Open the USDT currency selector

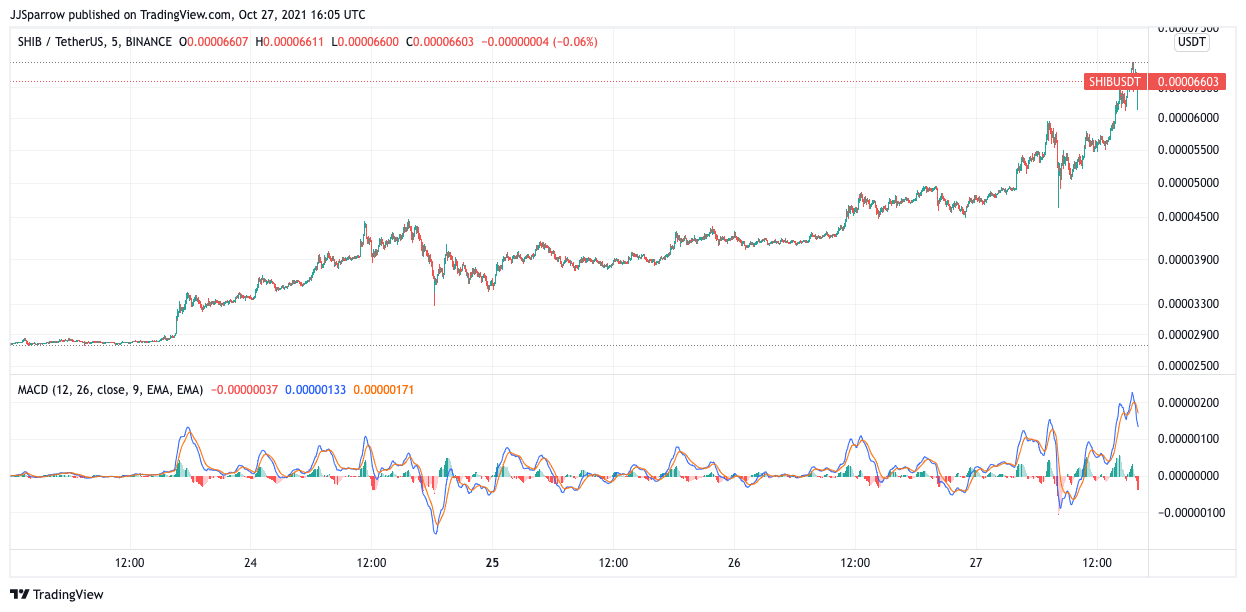point(1191,43)
